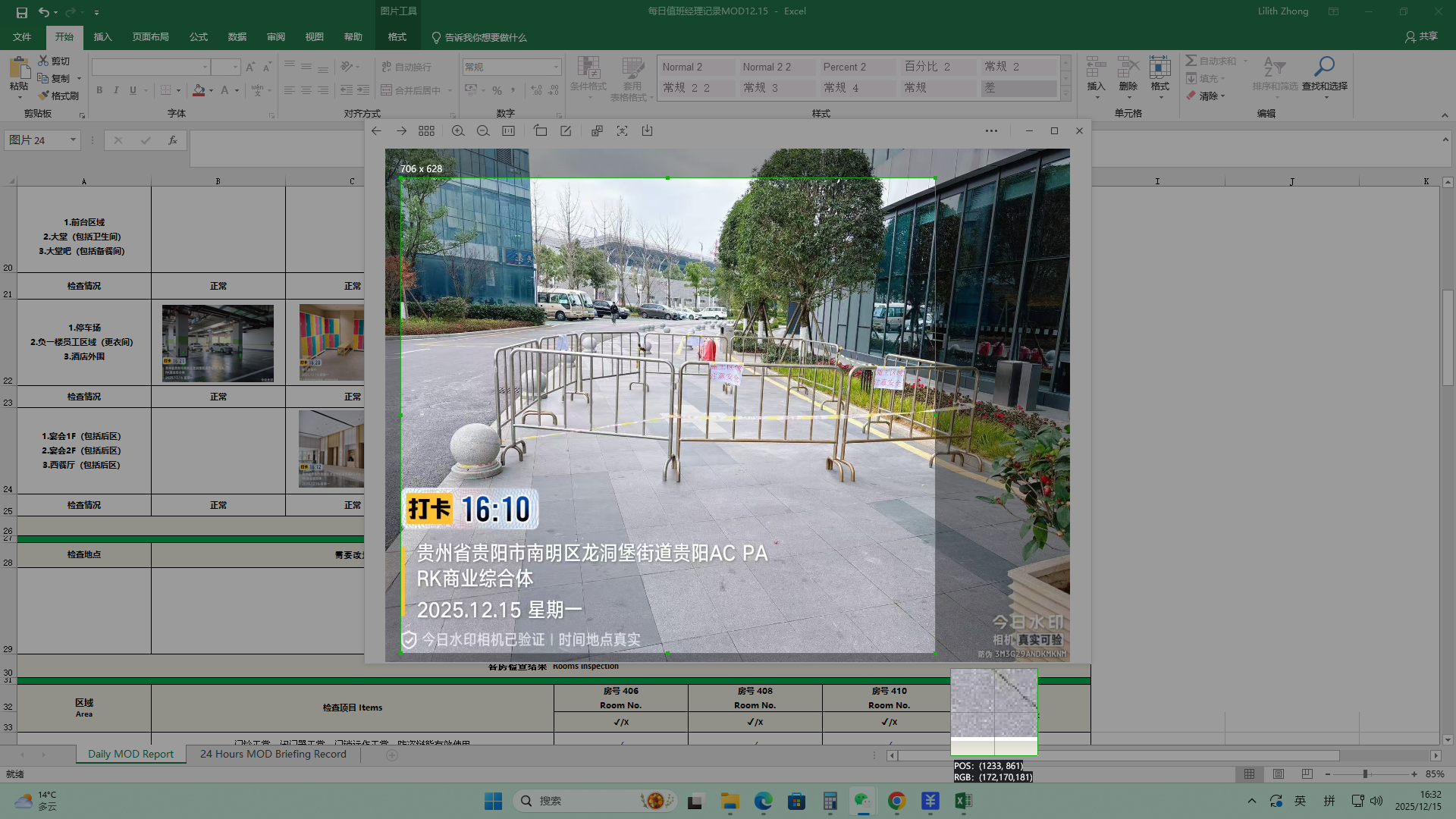Save image with the download icon
1456x819 pixels.
647,131
